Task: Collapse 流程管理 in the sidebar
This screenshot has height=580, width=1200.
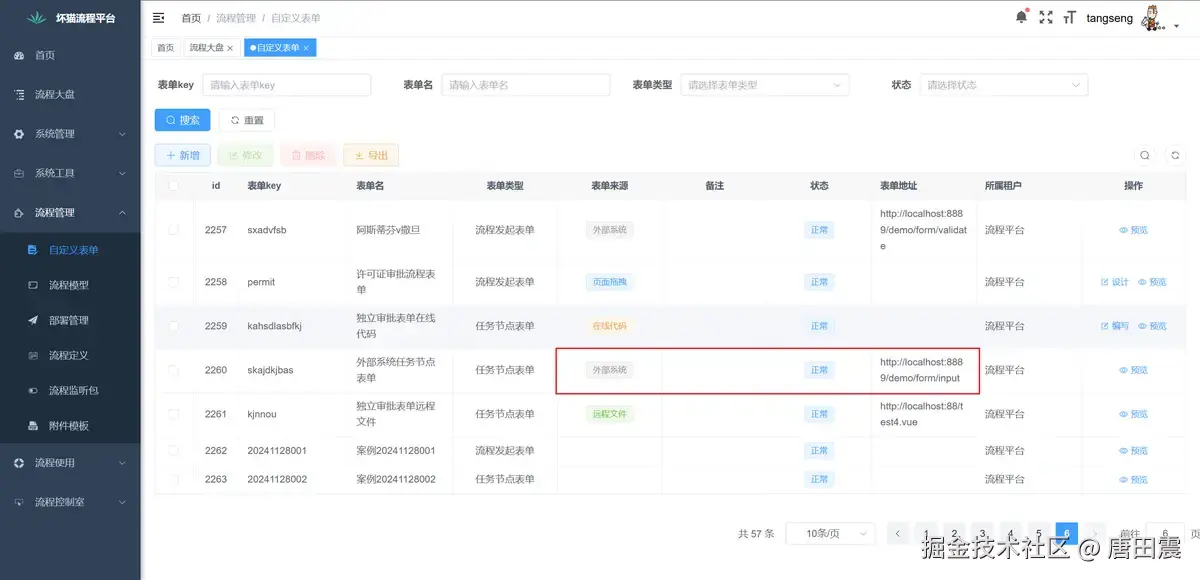Action: (70, 212)
